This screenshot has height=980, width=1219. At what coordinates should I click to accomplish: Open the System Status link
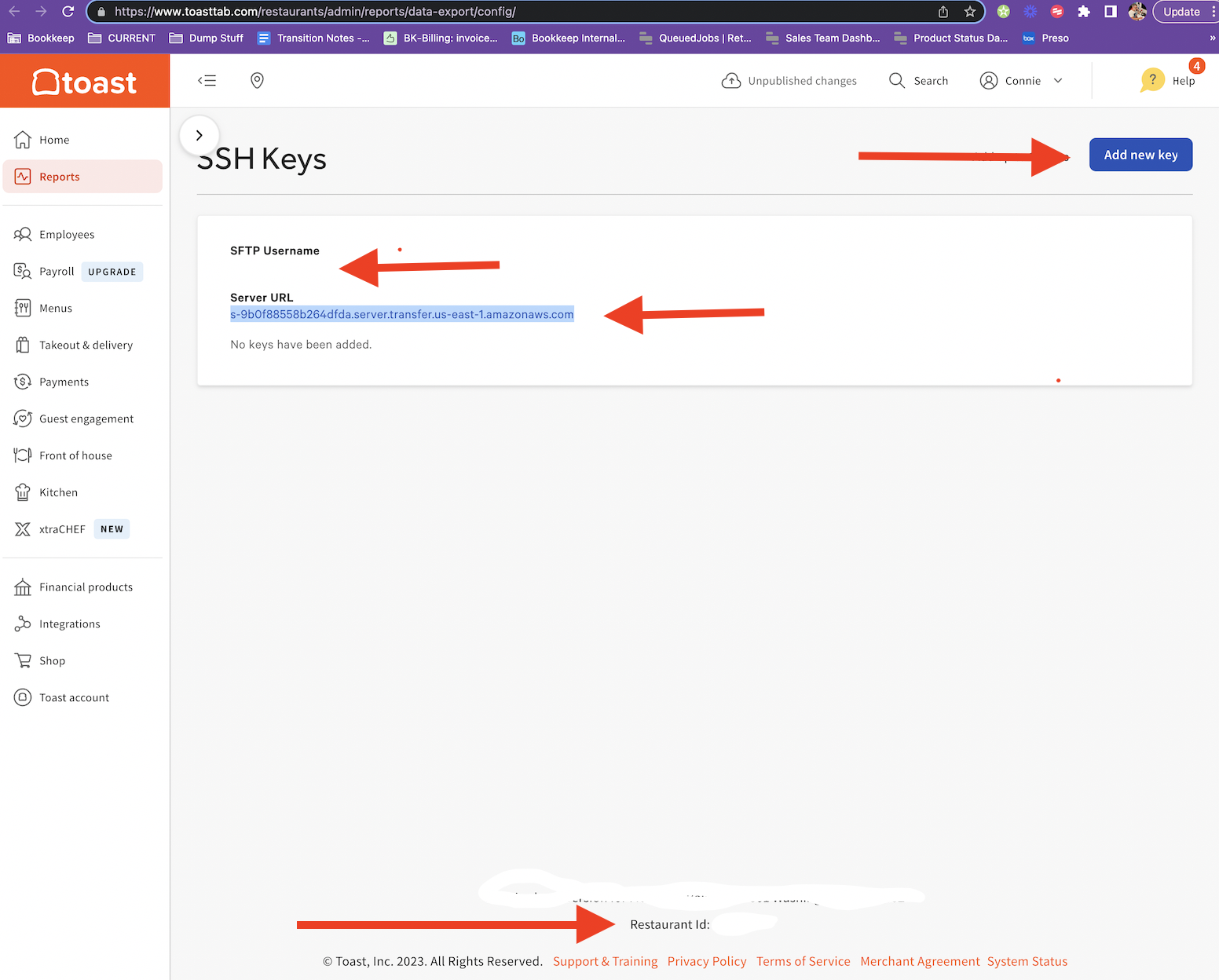pyautogui.click(x=1027, y=961)
